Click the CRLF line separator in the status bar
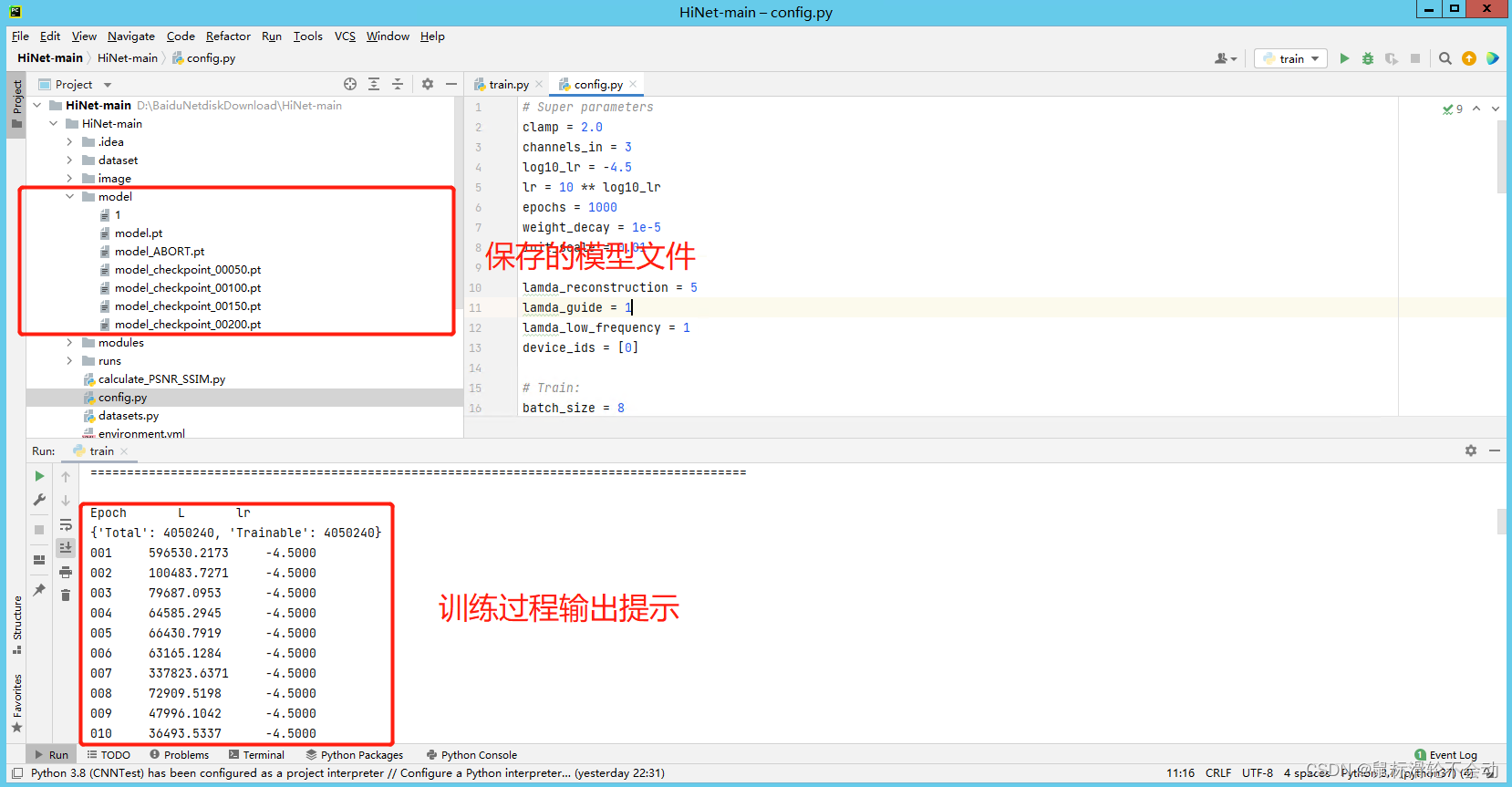This screenshot has height=787, width=1512. (1218, 772)
